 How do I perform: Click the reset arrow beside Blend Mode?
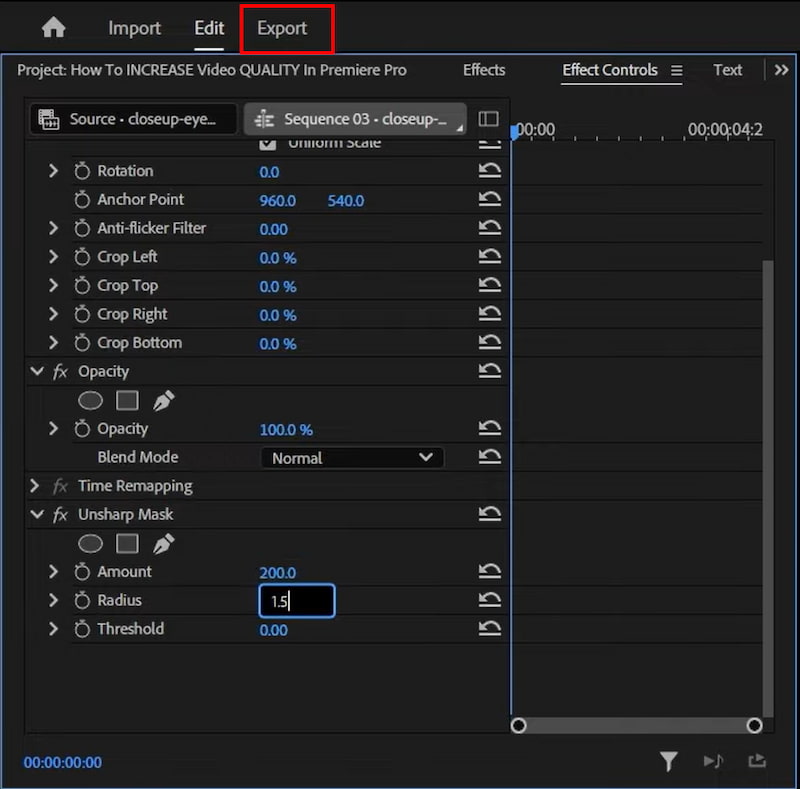click(489, 457)
